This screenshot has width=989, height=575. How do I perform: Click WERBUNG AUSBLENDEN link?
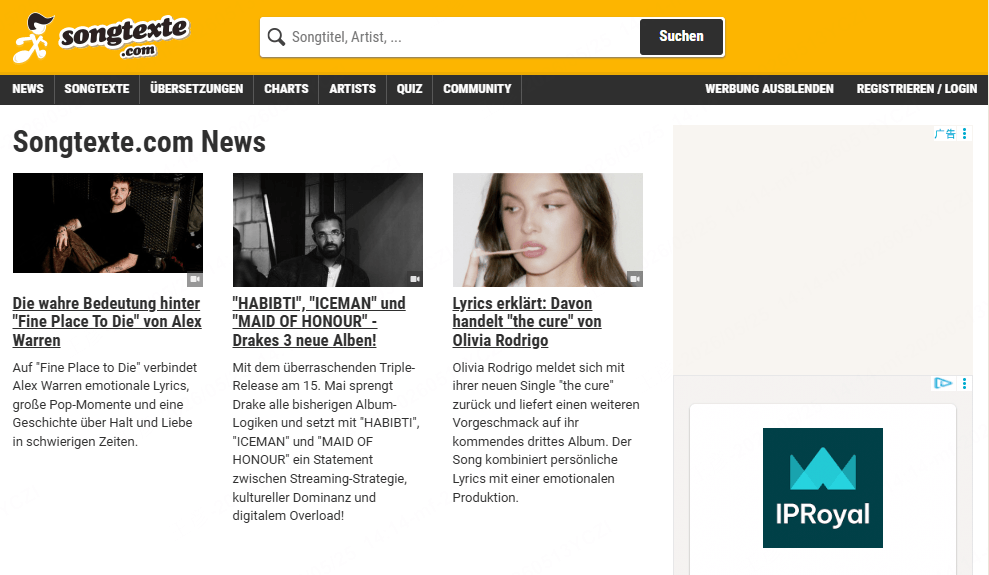tap(769, 89)
